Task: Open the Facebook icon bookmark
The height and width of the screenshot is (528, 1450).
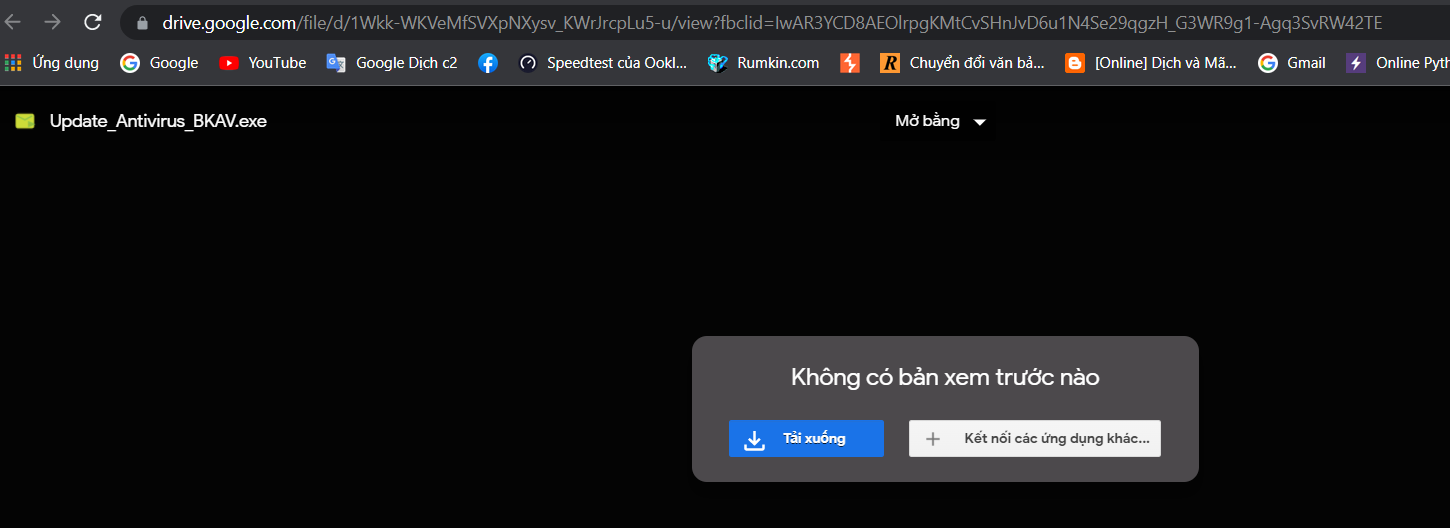Action: tap(488, 63)
